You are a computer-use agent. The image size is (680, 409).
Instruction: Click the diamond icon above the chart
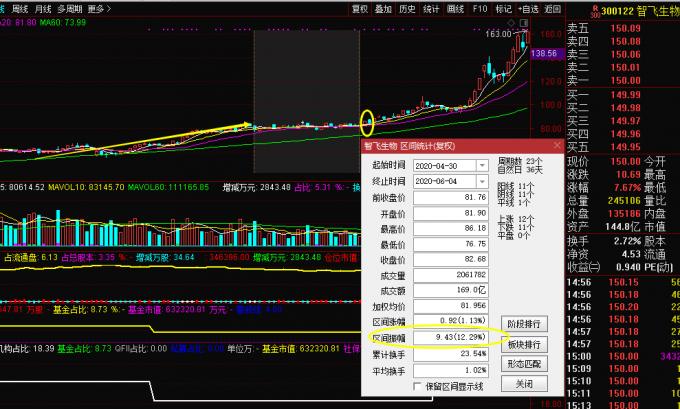pyautogui.click(x=511, y=22)
